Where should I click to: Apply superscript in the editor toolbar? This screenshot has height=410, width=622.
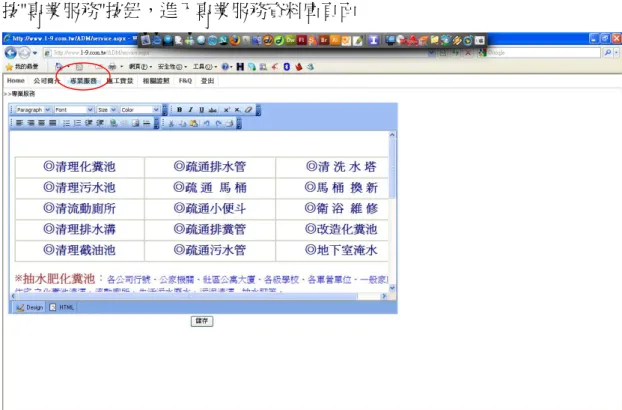(x=227, y=110)
